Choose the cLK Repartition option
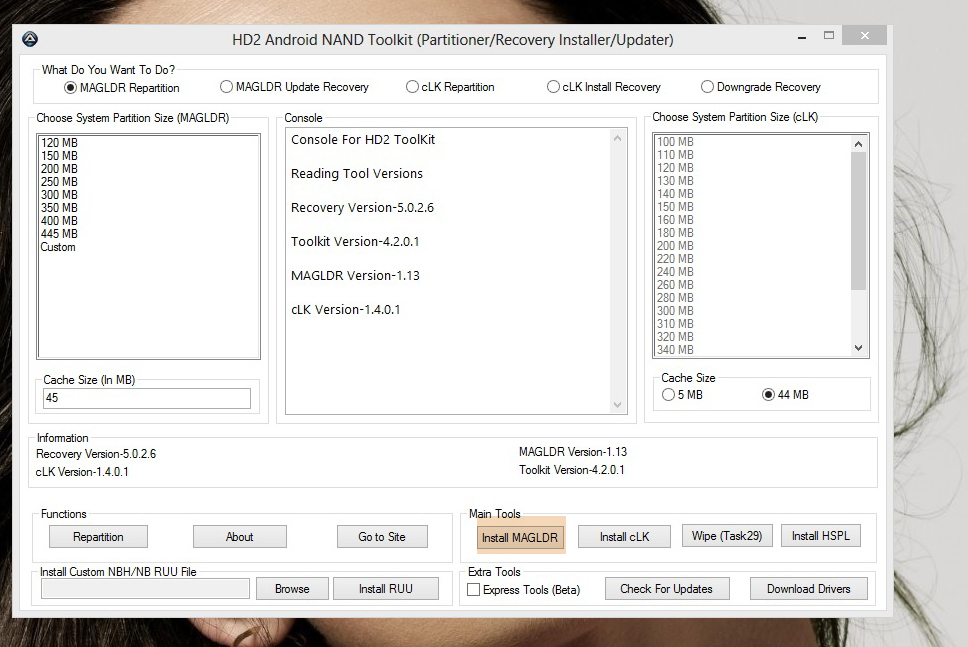This screenshot has height=647, width=968. click(x=450, y=87)
